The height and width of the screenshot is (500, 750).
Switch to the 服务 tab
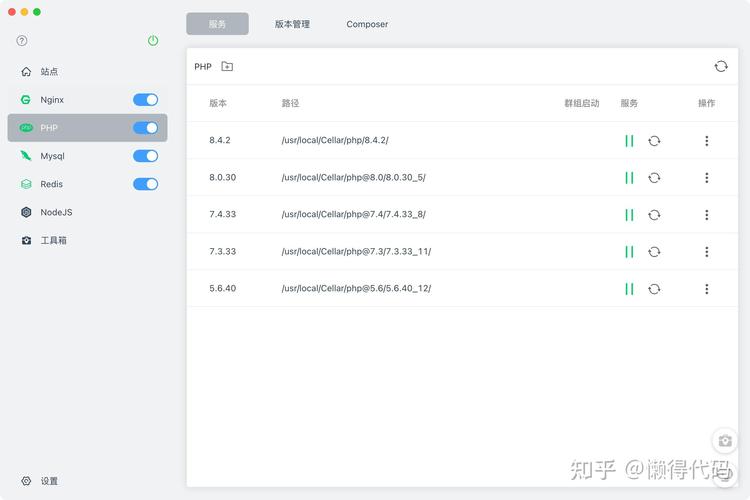pyautogui.click(x=217, y=24)
